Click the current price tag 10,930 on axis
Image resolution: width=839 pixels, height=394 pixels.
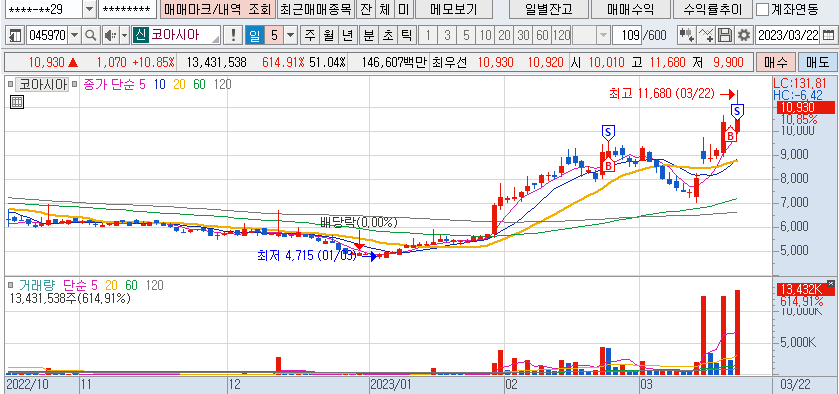pos(804,108)
